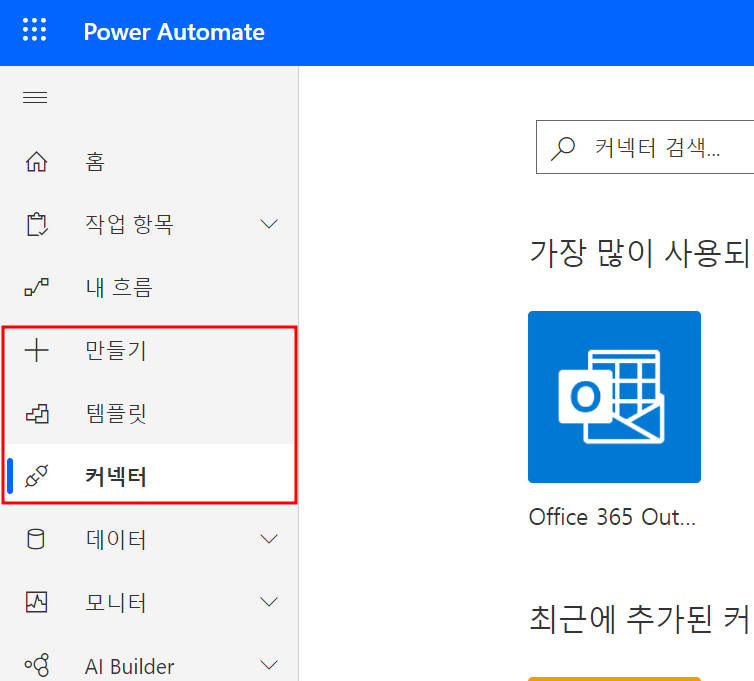Expand the 모니터 section chevron
The width and height of the screenshot is (754, 681).
(x=269, y=603)
